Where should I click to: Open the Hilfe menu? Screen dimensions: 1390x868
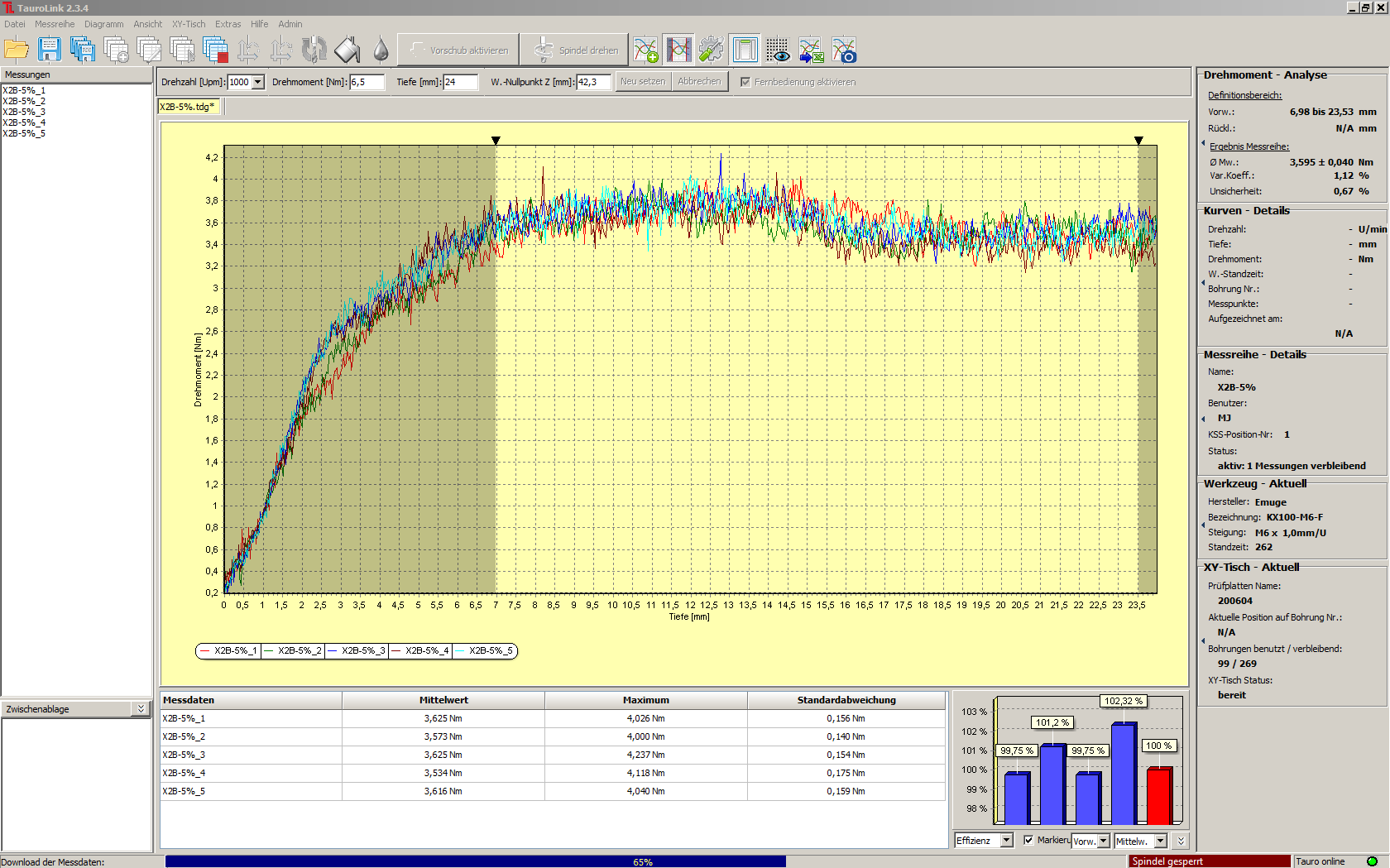pyautogui.click(x=260, y=24)
